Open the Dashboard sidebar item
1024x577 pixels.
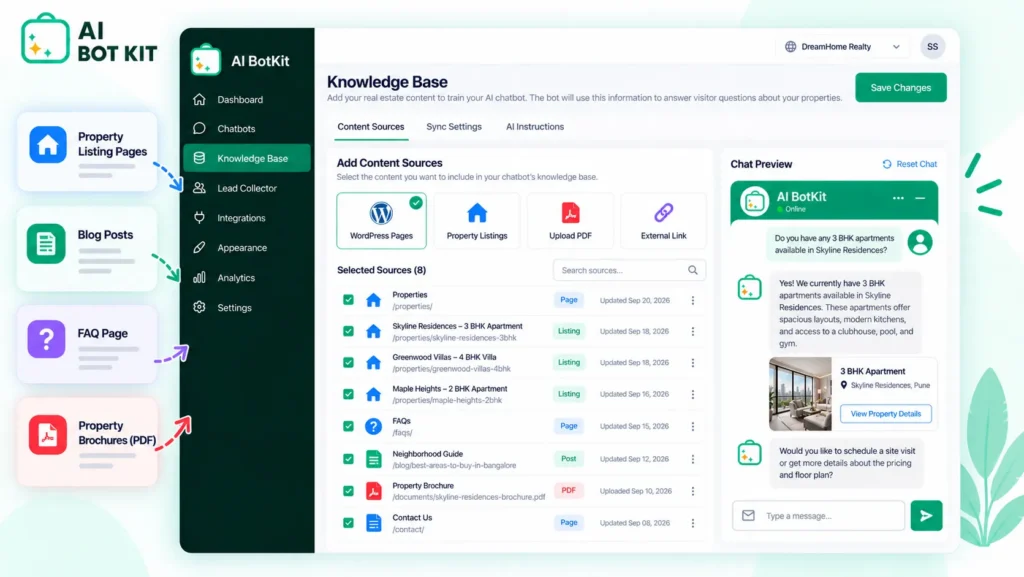tap(246, 99)
